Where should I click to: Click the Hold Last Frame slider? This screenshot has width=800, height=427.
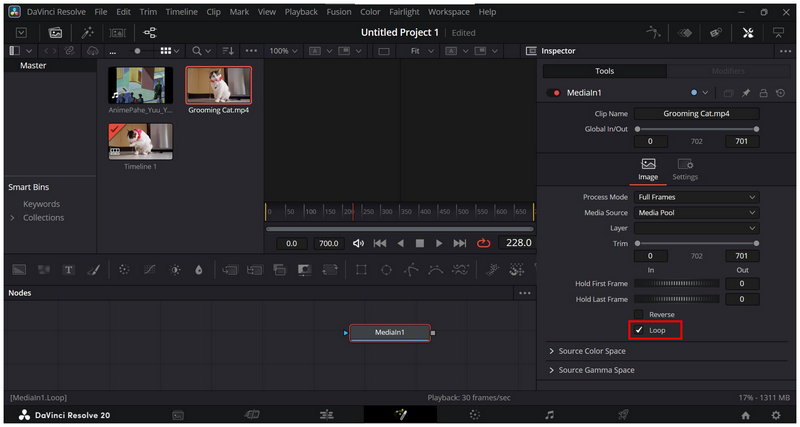tap(677, 299)
